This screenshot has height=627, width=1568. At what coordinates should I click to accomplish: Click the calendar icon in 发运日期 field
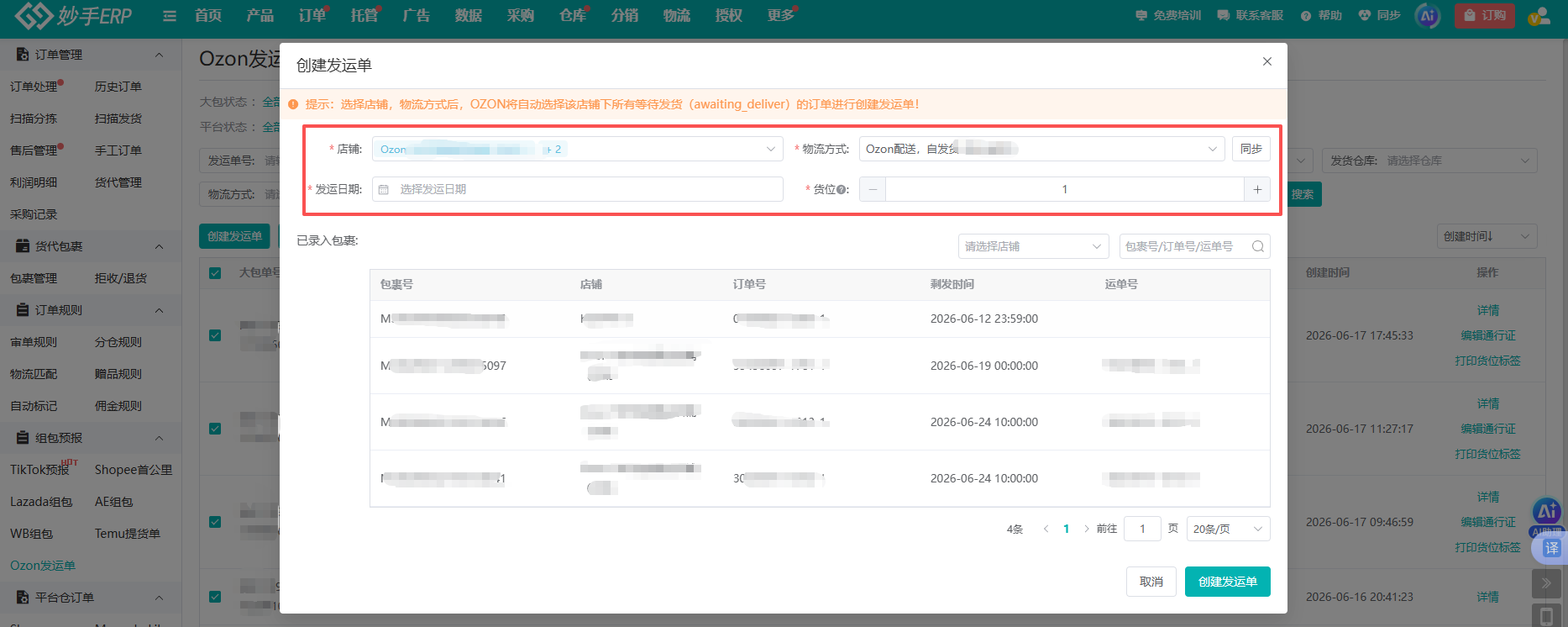[x=384, y=190]
